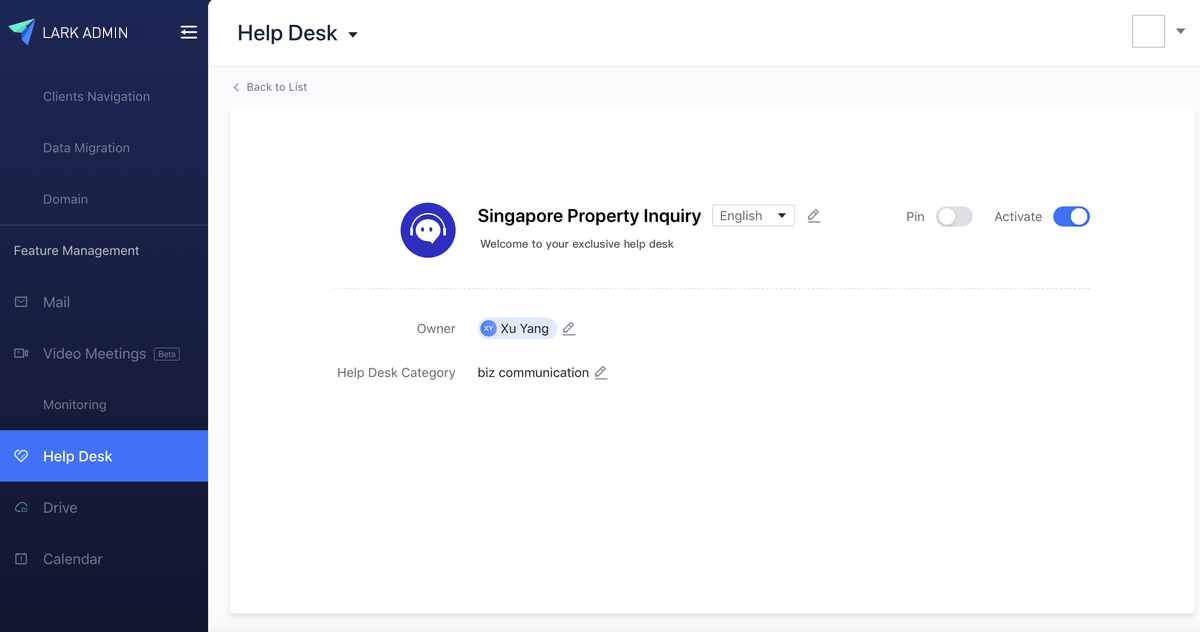Click the Lark Admin paper plane logo
1200x632 pixels.
coord(22,31)
